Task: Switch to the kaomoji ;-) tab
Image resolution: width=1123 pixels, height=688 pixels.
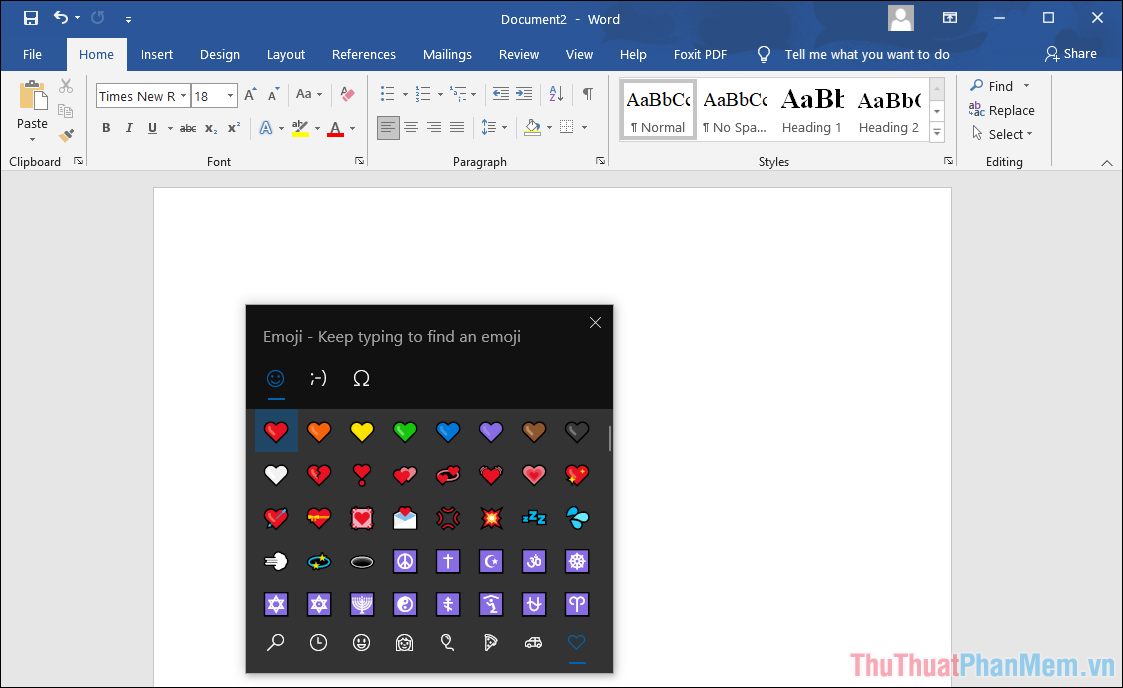Action: (x=319, y=379)
